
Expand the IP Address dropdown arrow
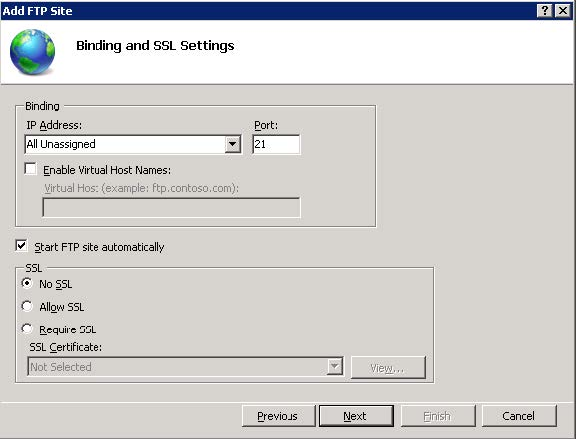coord(233,144)
